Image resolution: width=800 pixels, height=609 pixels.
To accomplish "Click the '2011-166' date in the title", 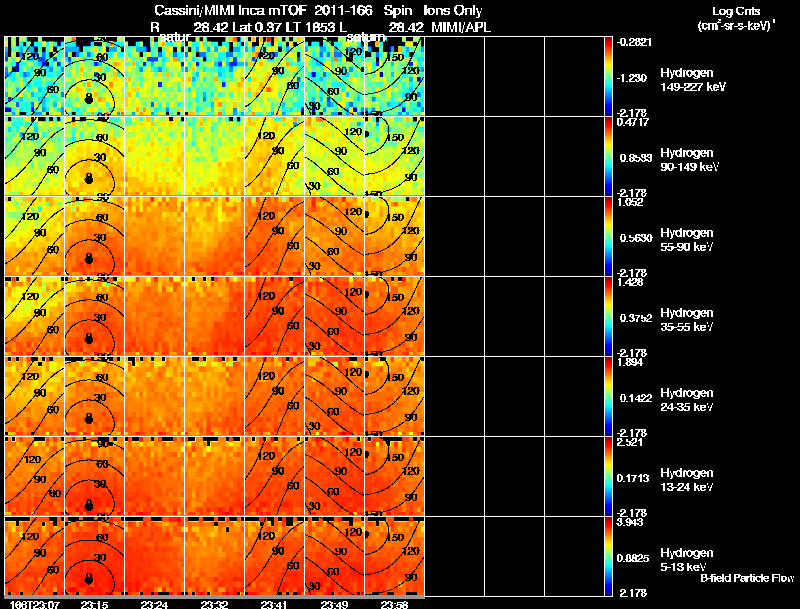I will click(x=343, y=10).
